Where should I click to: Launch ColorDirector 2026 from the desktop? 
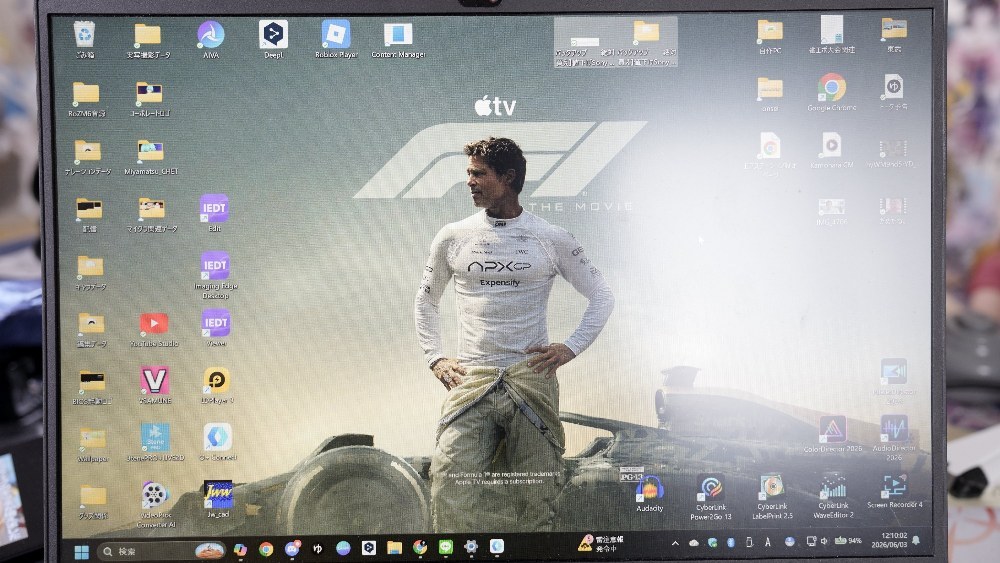point(833,434)
